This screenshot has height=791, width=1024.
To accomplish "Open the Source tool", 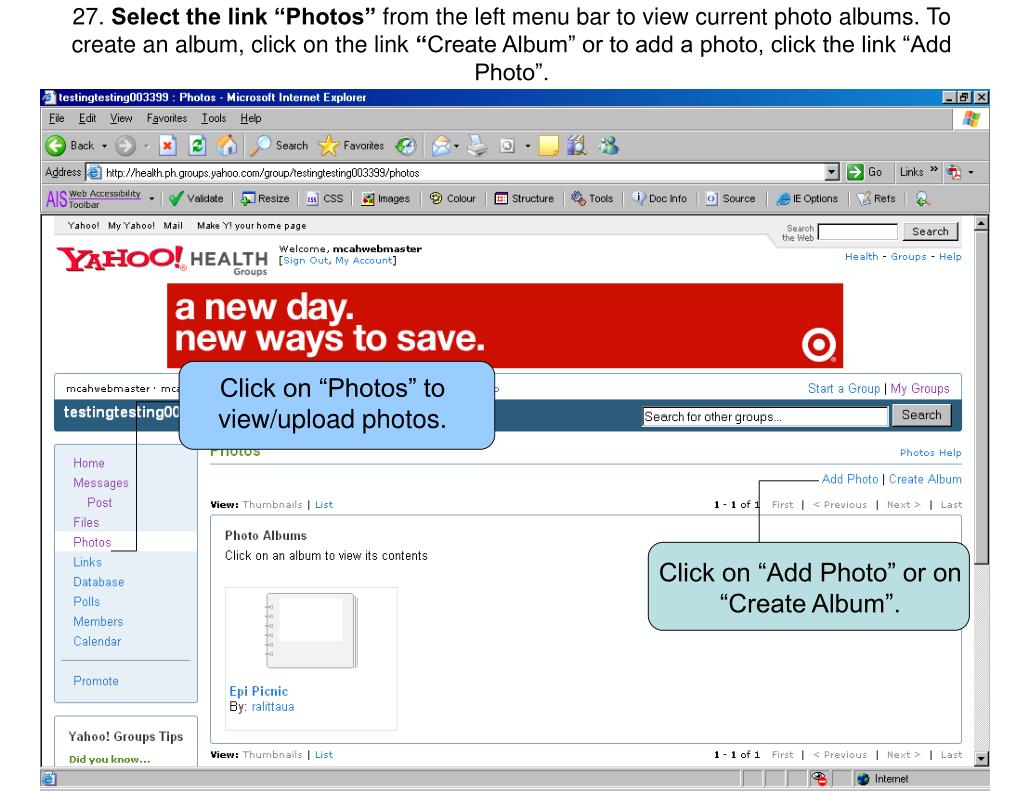I will tap(731, 199).
